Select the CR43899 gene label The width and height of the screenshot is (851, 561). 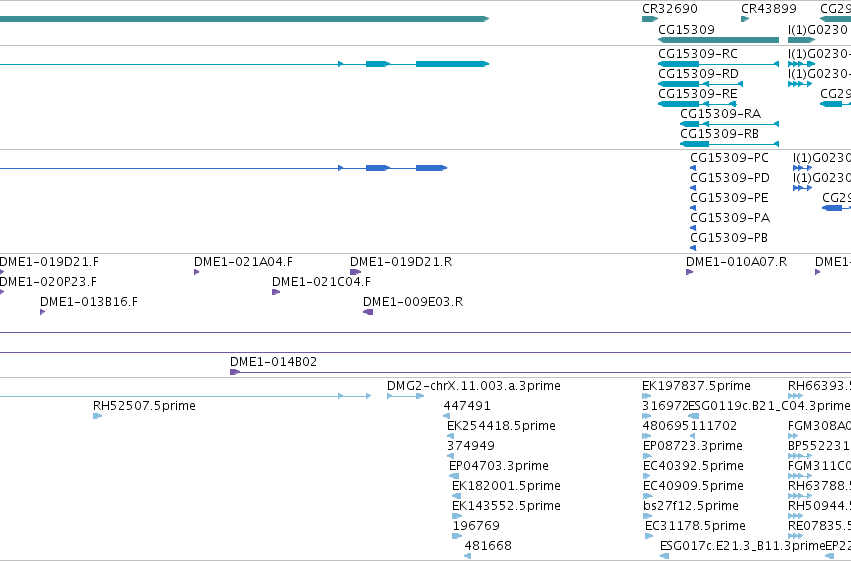tap(769, 9)
